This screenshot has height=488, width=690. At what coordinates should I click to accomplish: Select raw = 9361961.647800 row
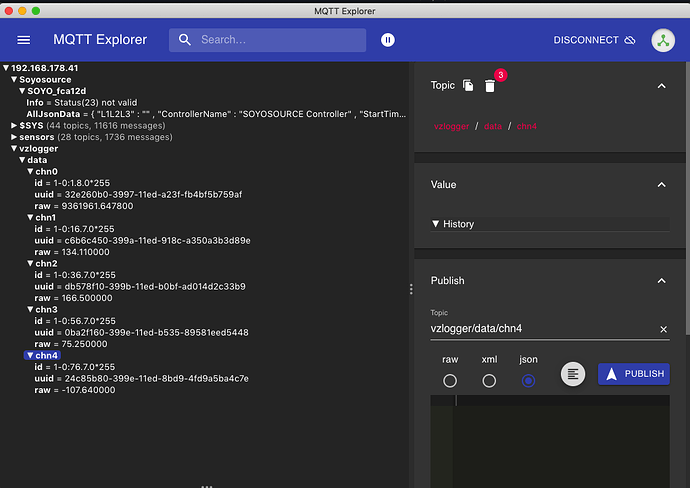point(84,206)
